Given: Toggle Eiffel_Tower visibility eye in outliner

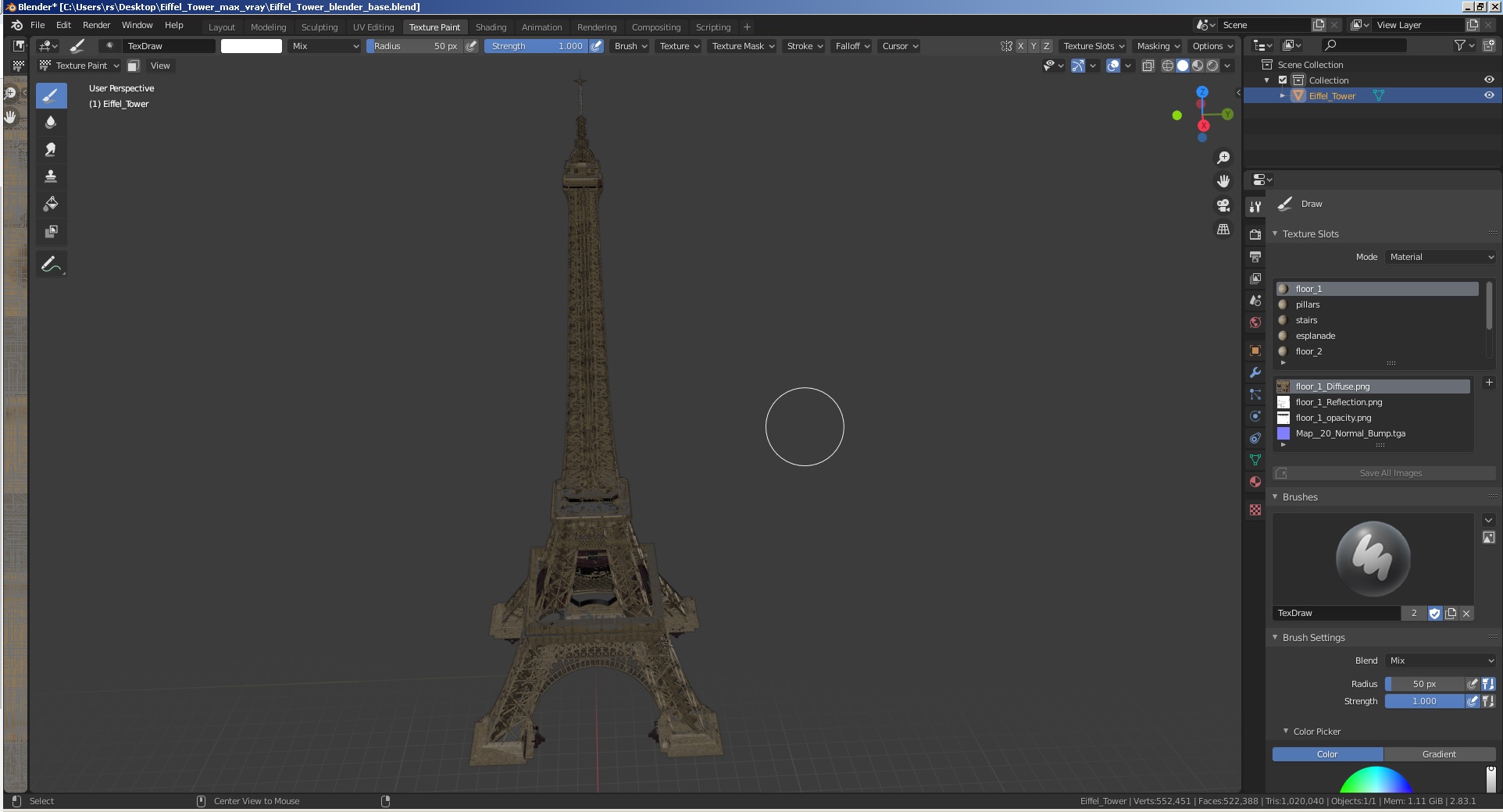Looking at the screenshot, I should click(1489, 95).
